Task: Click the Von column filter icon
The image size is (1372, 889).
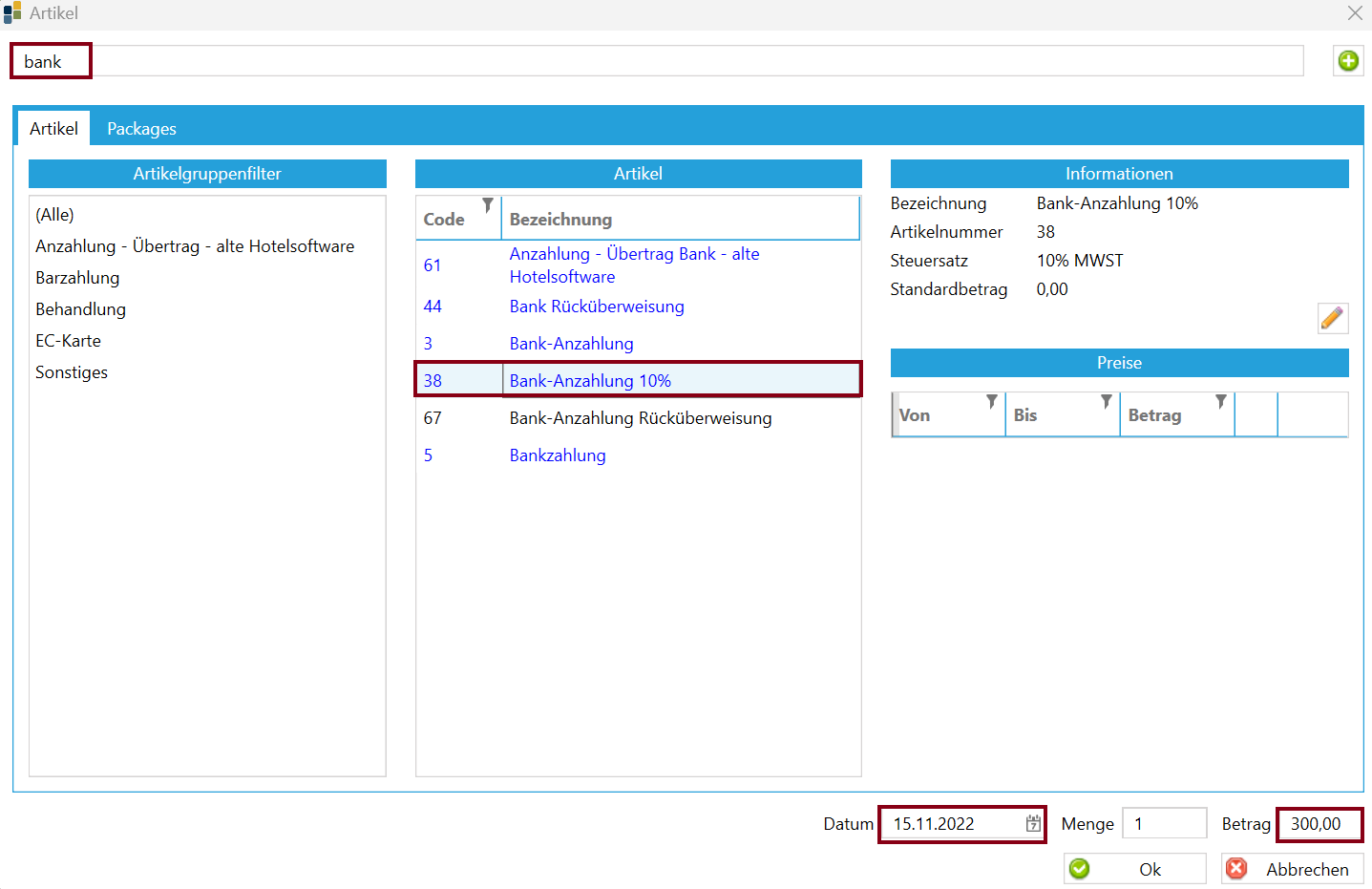Action: (x=992, y=401)
